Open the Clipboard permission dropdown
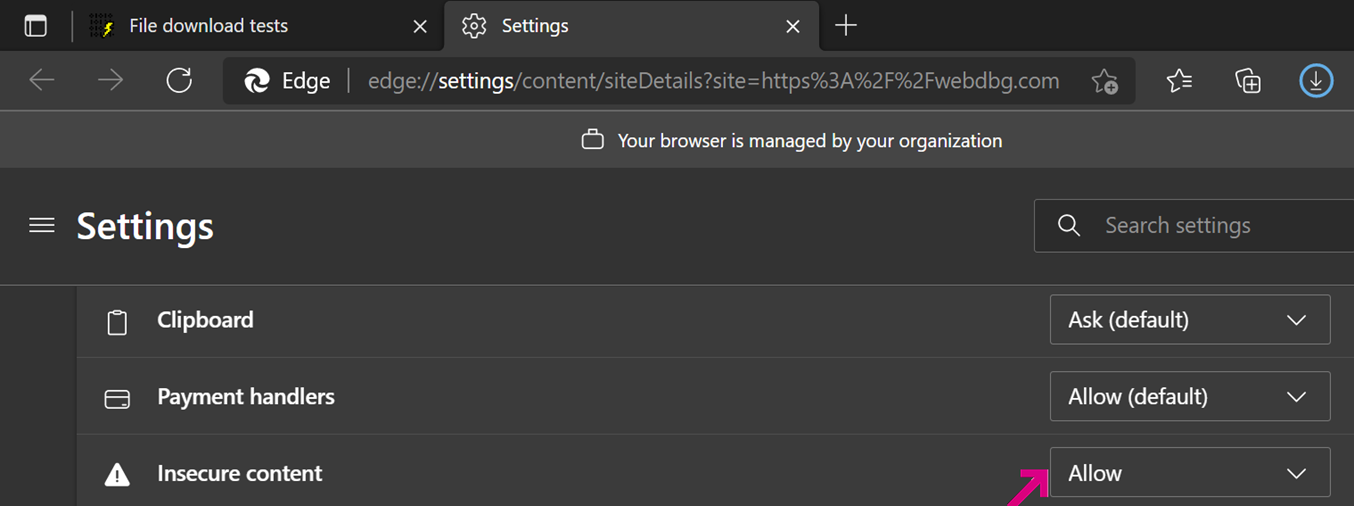This screenshot has width=1354, height=506. coord(1189,320)
